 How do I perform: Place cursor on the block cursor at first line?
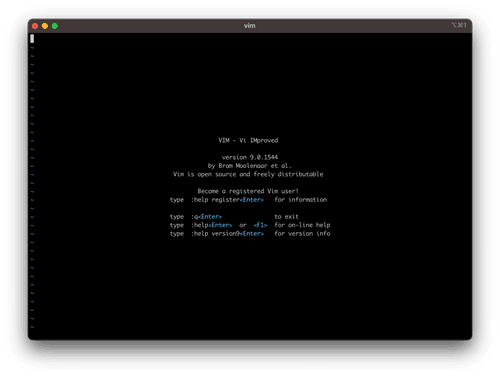coord(32,39)
